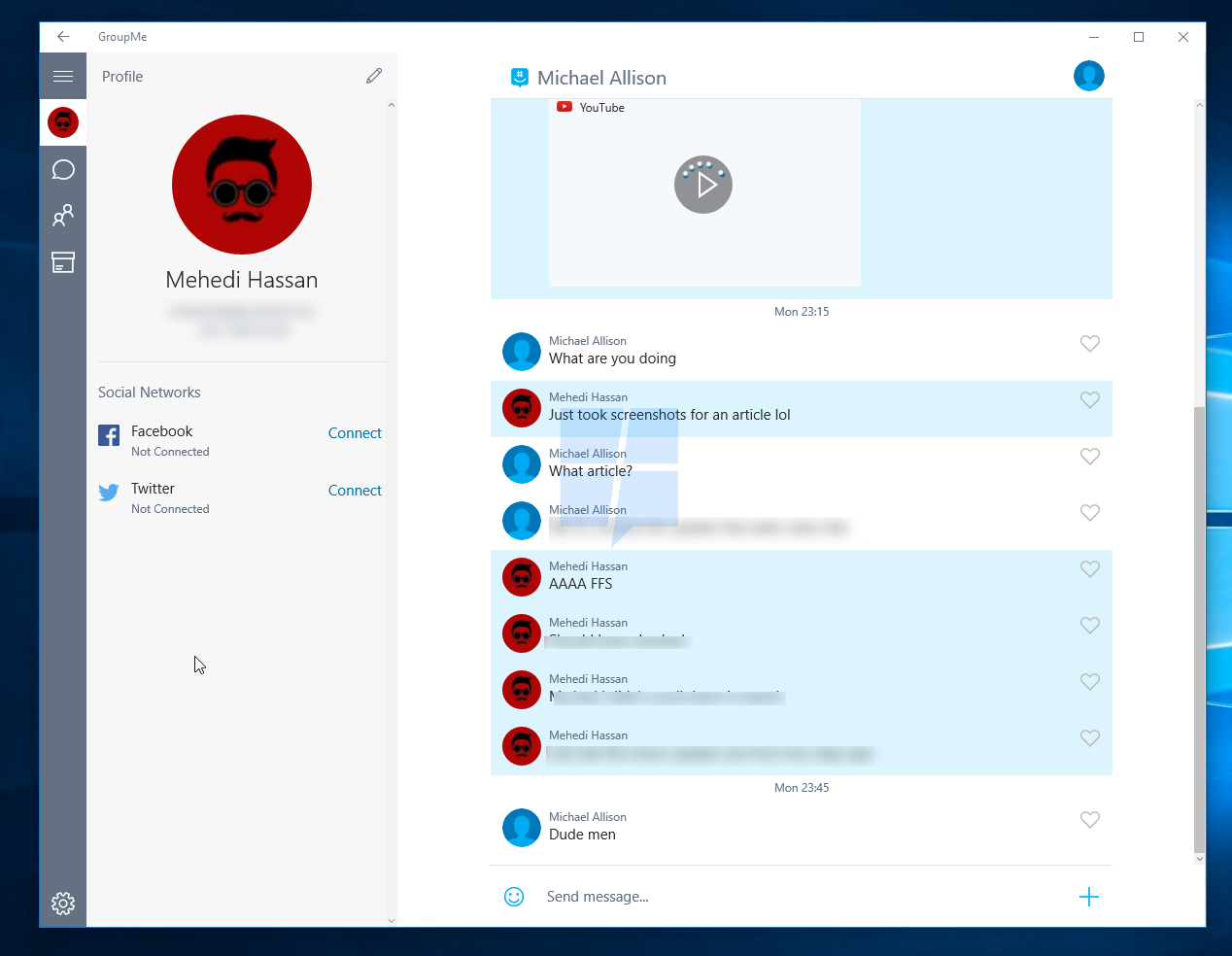Click the plus icon to attach content

(x=1089, y=896)
